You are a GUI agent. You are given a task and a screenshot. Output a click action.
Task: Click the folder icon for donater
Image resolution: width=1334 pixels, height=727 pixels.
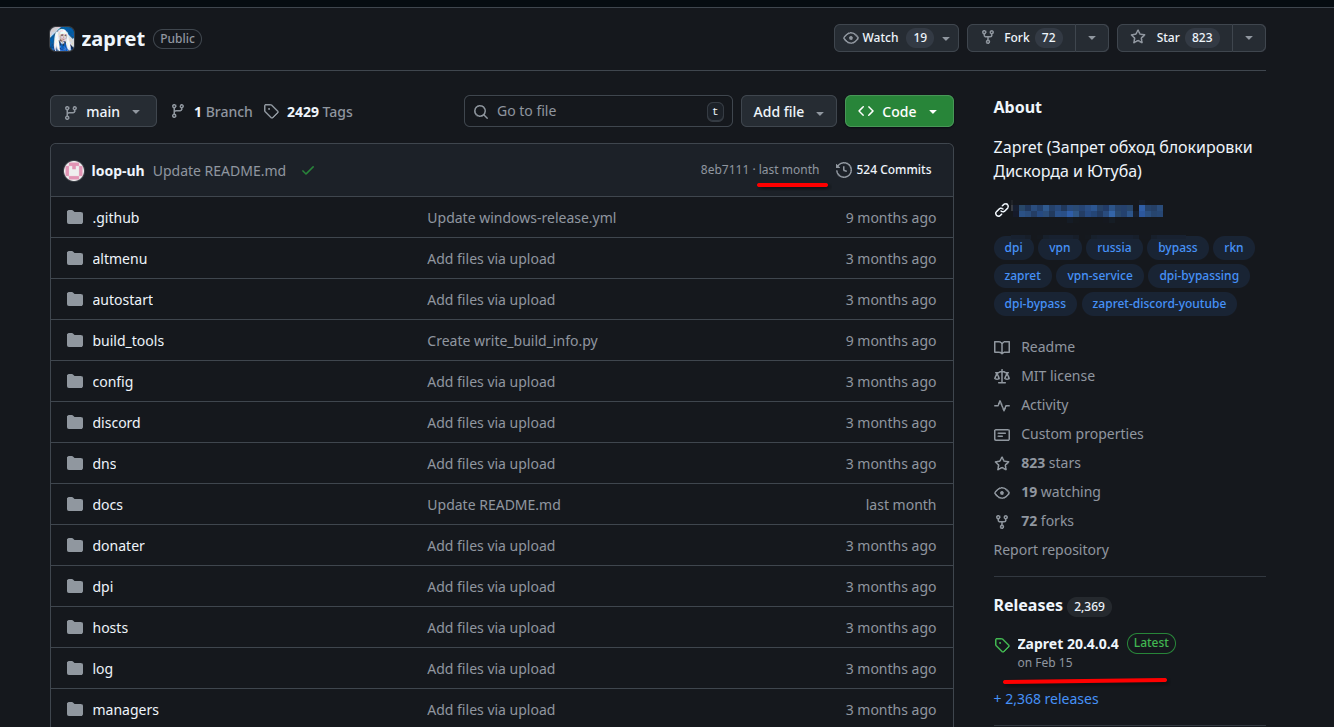click(75, 546)
